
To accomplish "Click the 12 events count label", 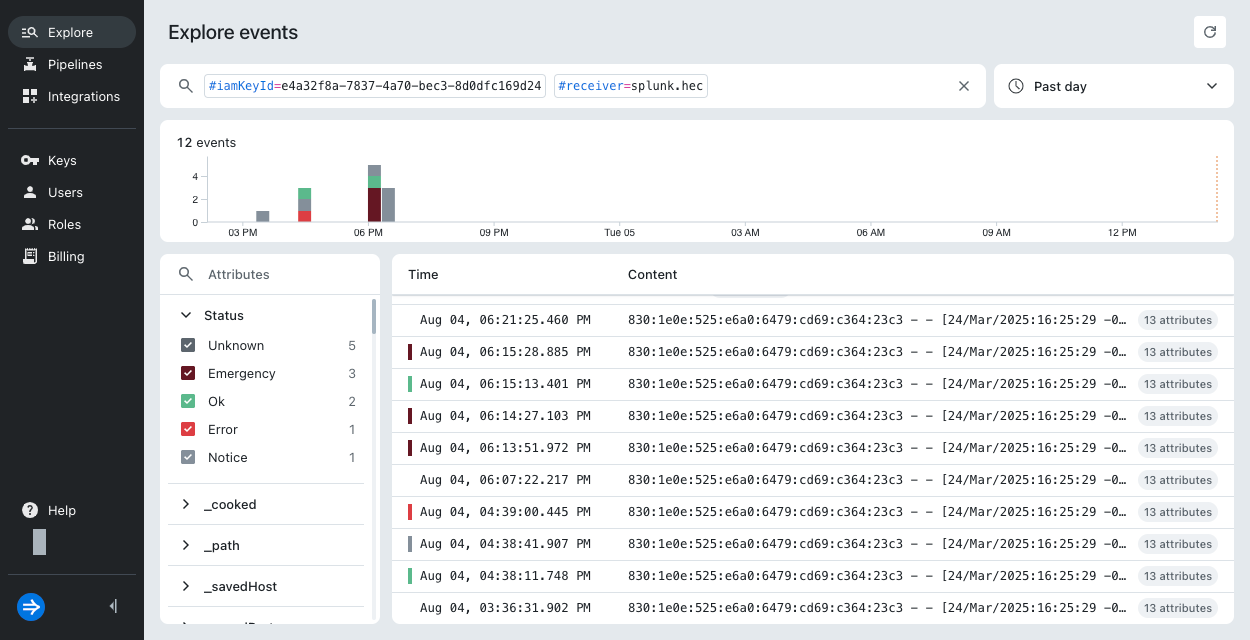I will [206, 142].
